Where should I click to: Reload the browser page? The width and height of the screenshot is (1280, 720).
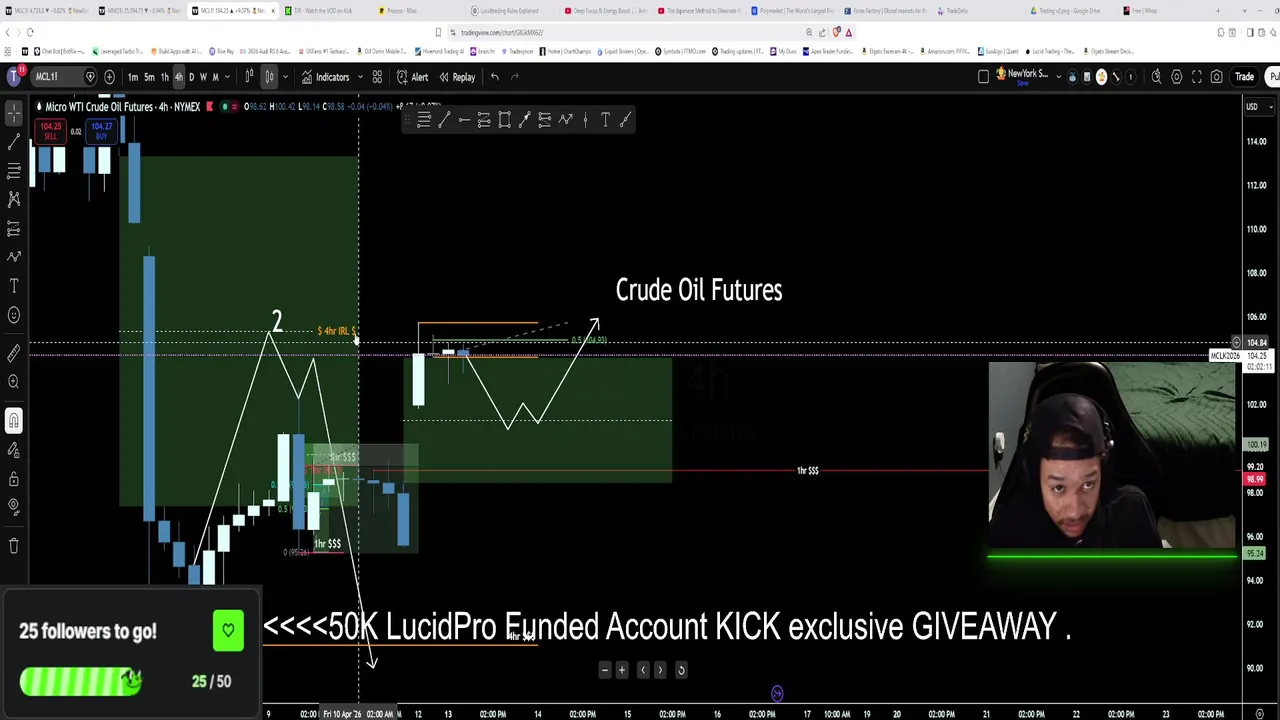pyautogui.click(x=30, y=33)
